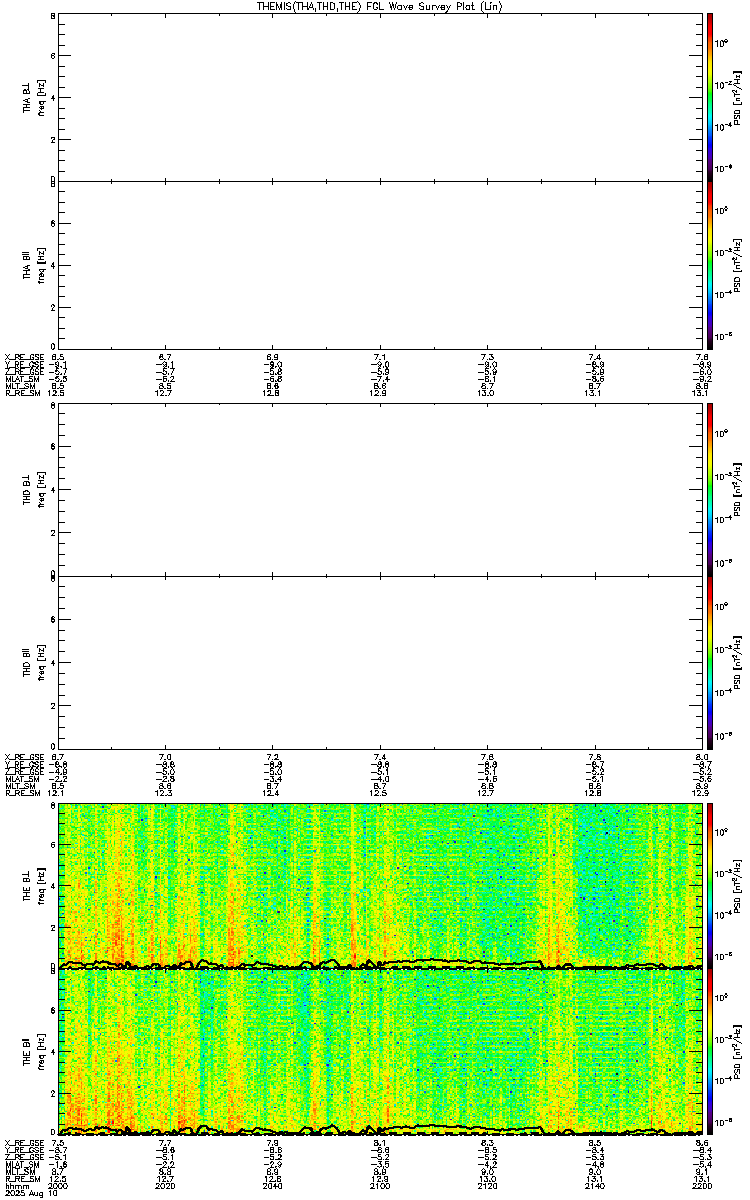750x1200 pixels.
Task: Click the "2140" time tick label
Action: (594, 1186)
